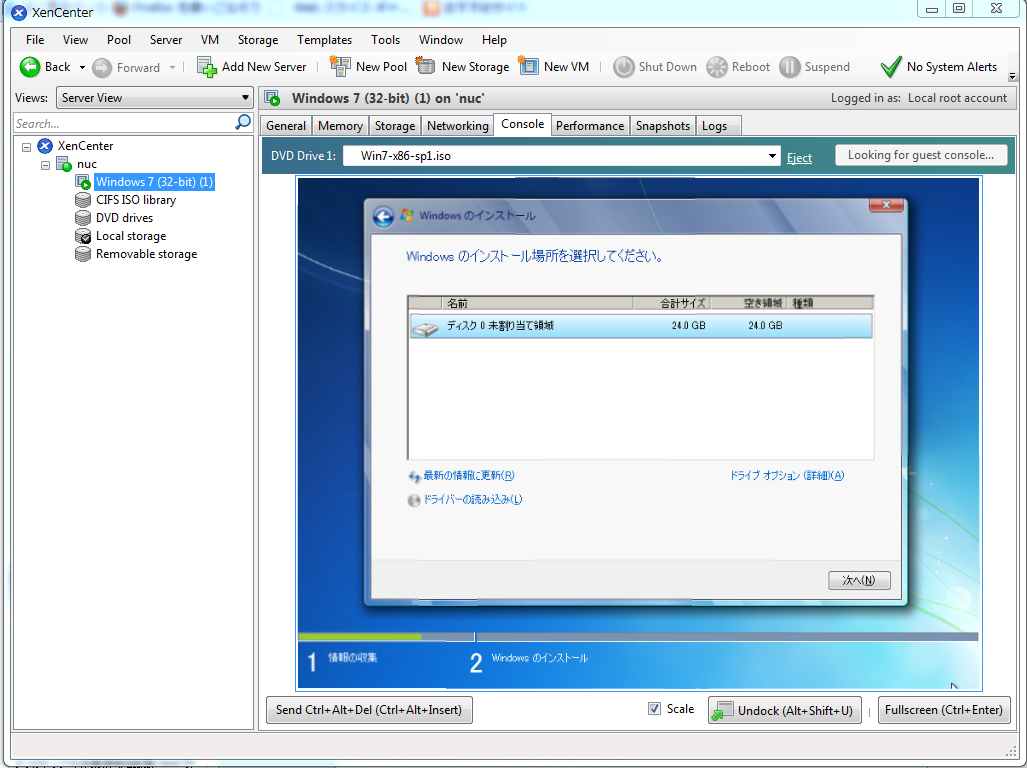Image resolution: width=1027 pixels, height=768 pixels.
Task: Click the Eject link
Action: pos(799,158)
